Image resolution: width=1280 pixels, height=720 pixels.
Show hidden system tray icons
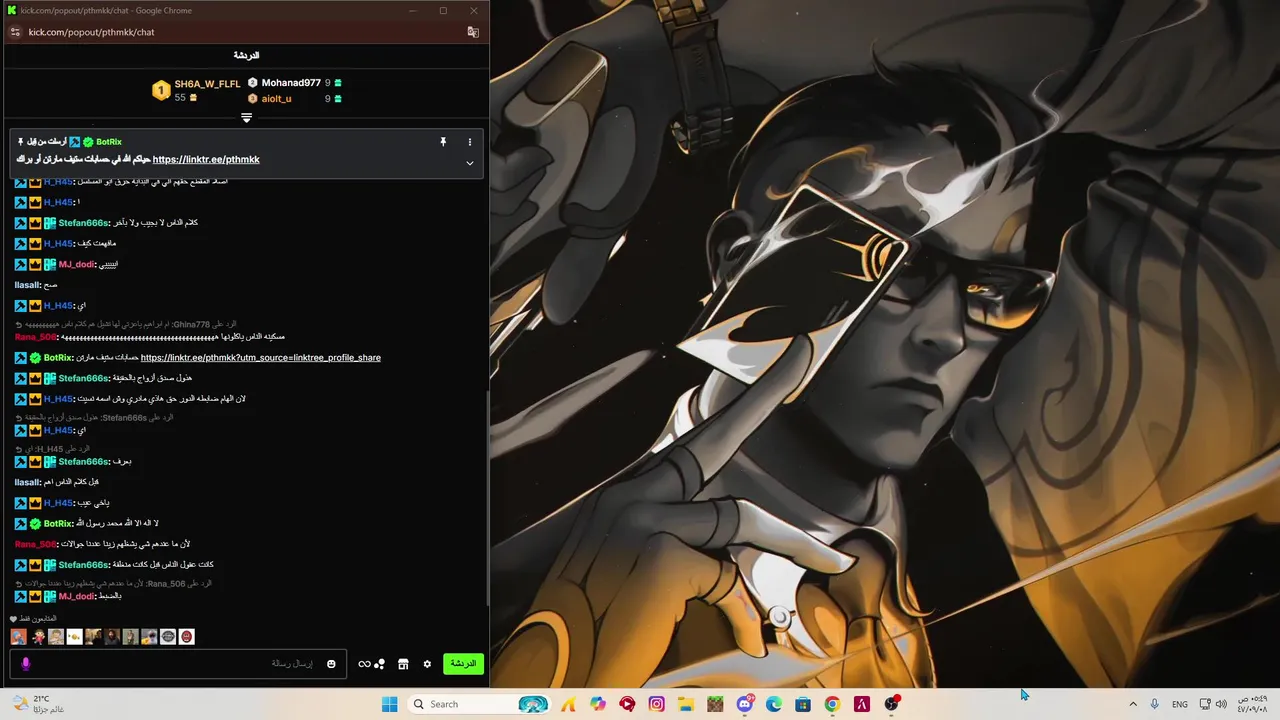1133,704
